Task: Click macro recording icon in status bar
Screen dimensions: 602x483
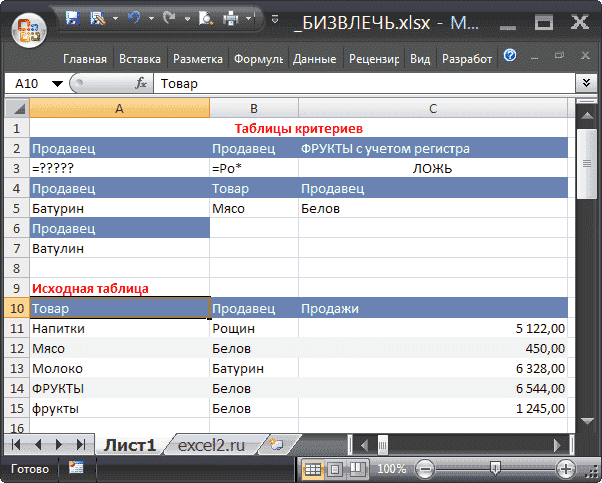Action: pos(77,468)
